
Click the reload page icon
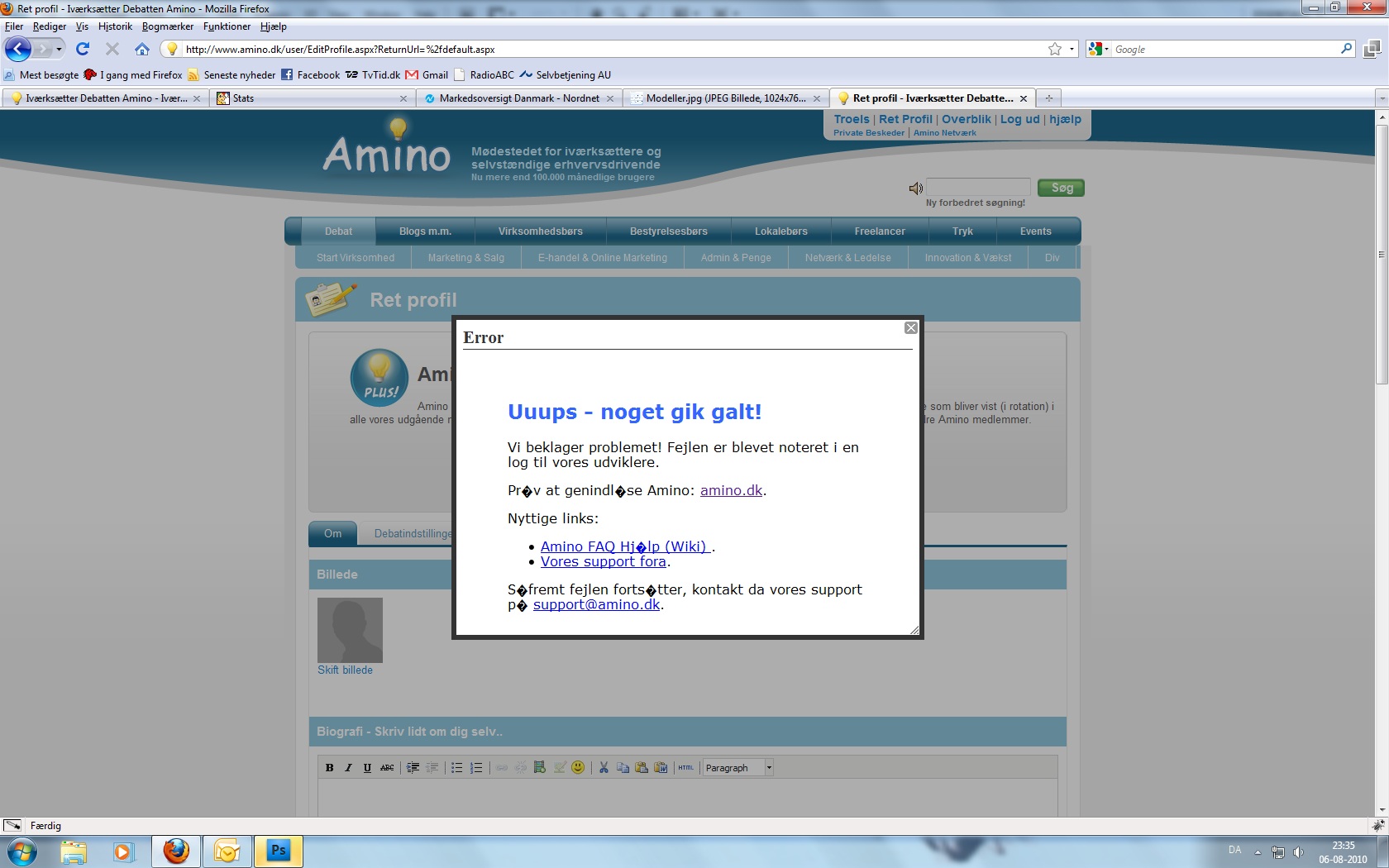[x=83, y=49]
